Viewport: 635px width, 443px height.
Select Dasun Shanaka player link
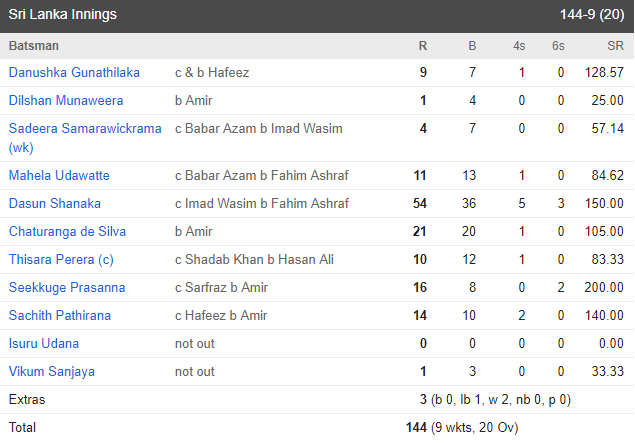[55, 203]
